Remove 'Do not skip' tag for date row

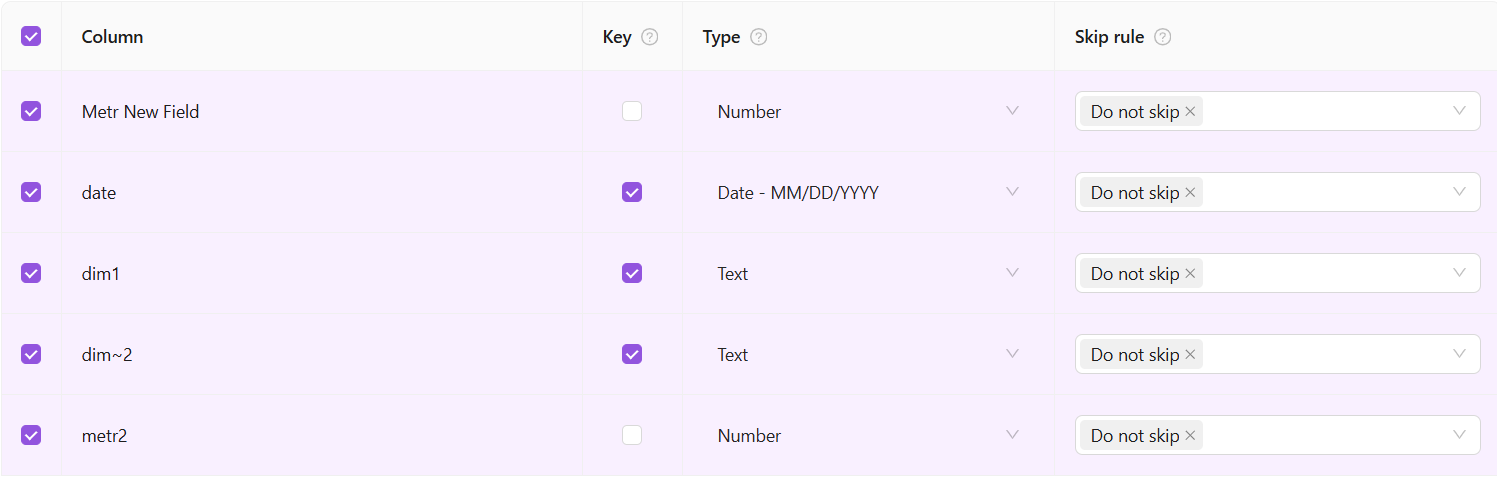1190,193
